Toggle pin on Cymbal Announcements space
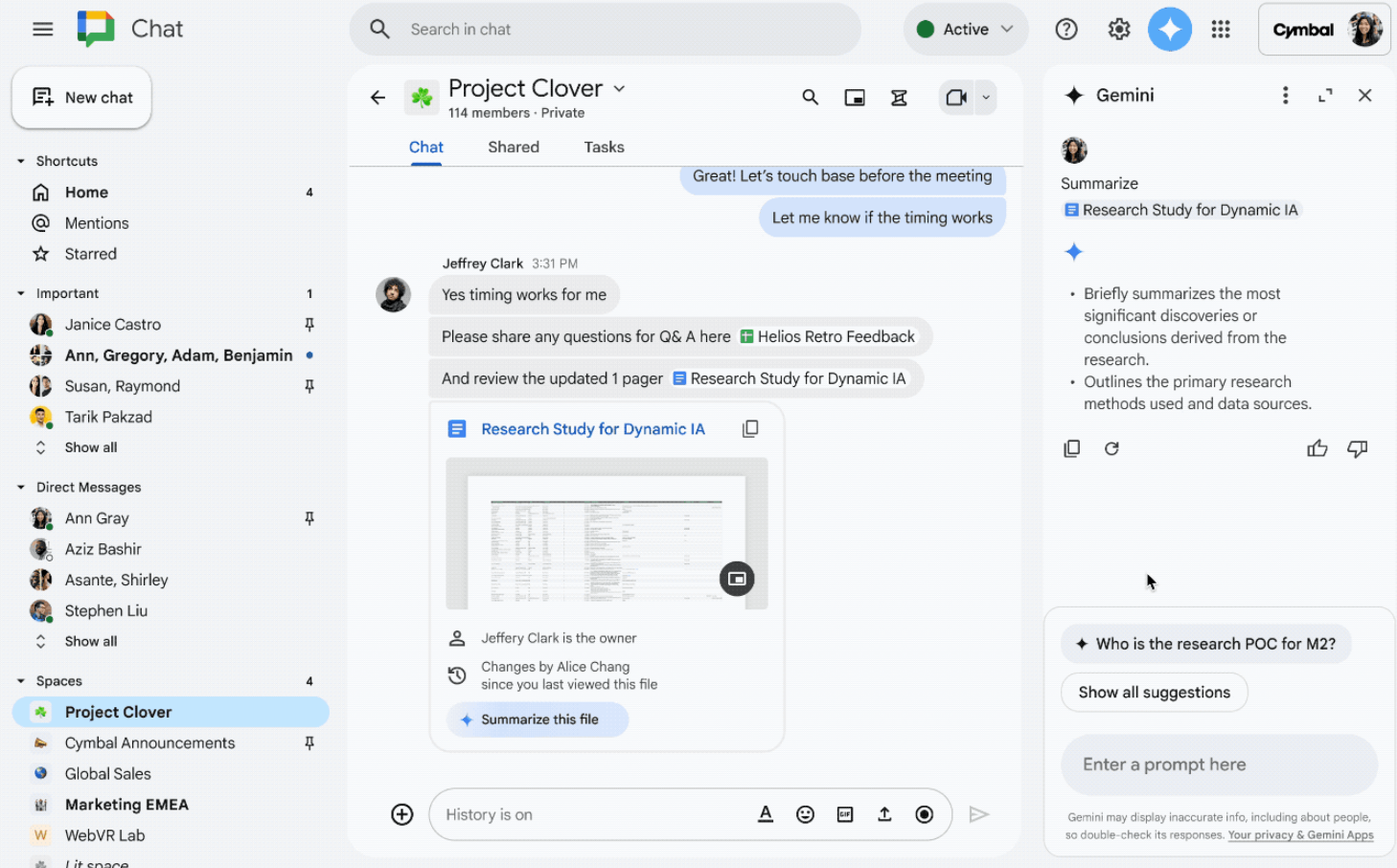Viewport: 1397px width, 868px height. tap(309, 742)
